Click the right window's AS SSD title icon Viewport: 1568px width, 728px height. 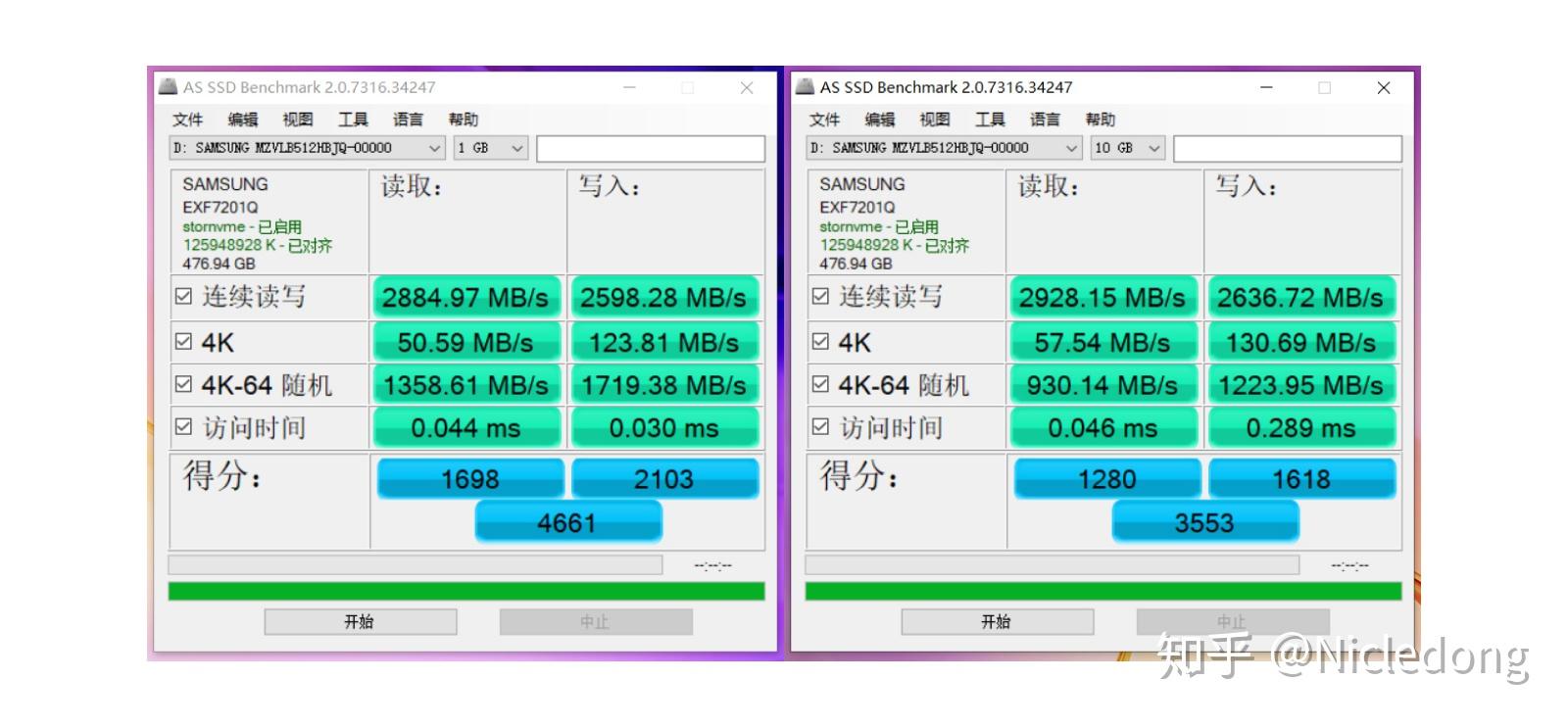[x=806, y=87]
